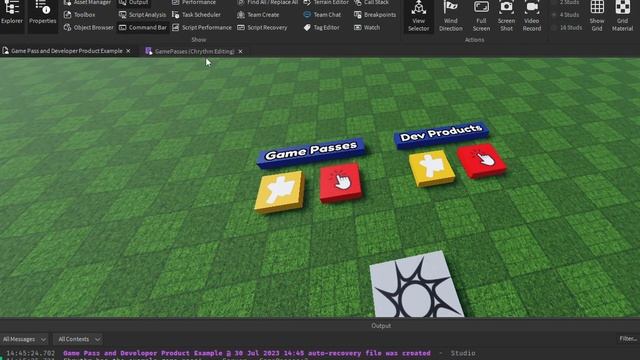The height and width of the screenshot is (360, 640).
Task: Open Script Analysis window
Action: coord(142,15)
